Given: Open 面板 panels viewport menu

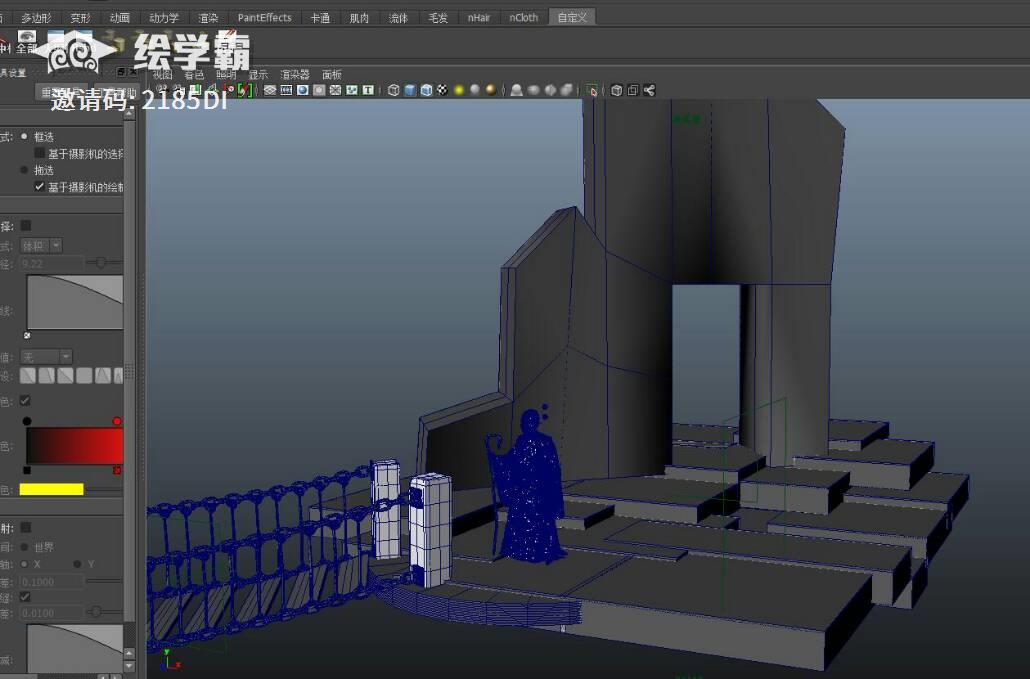Looking at the screenshot, I should [x=332, y=74].
